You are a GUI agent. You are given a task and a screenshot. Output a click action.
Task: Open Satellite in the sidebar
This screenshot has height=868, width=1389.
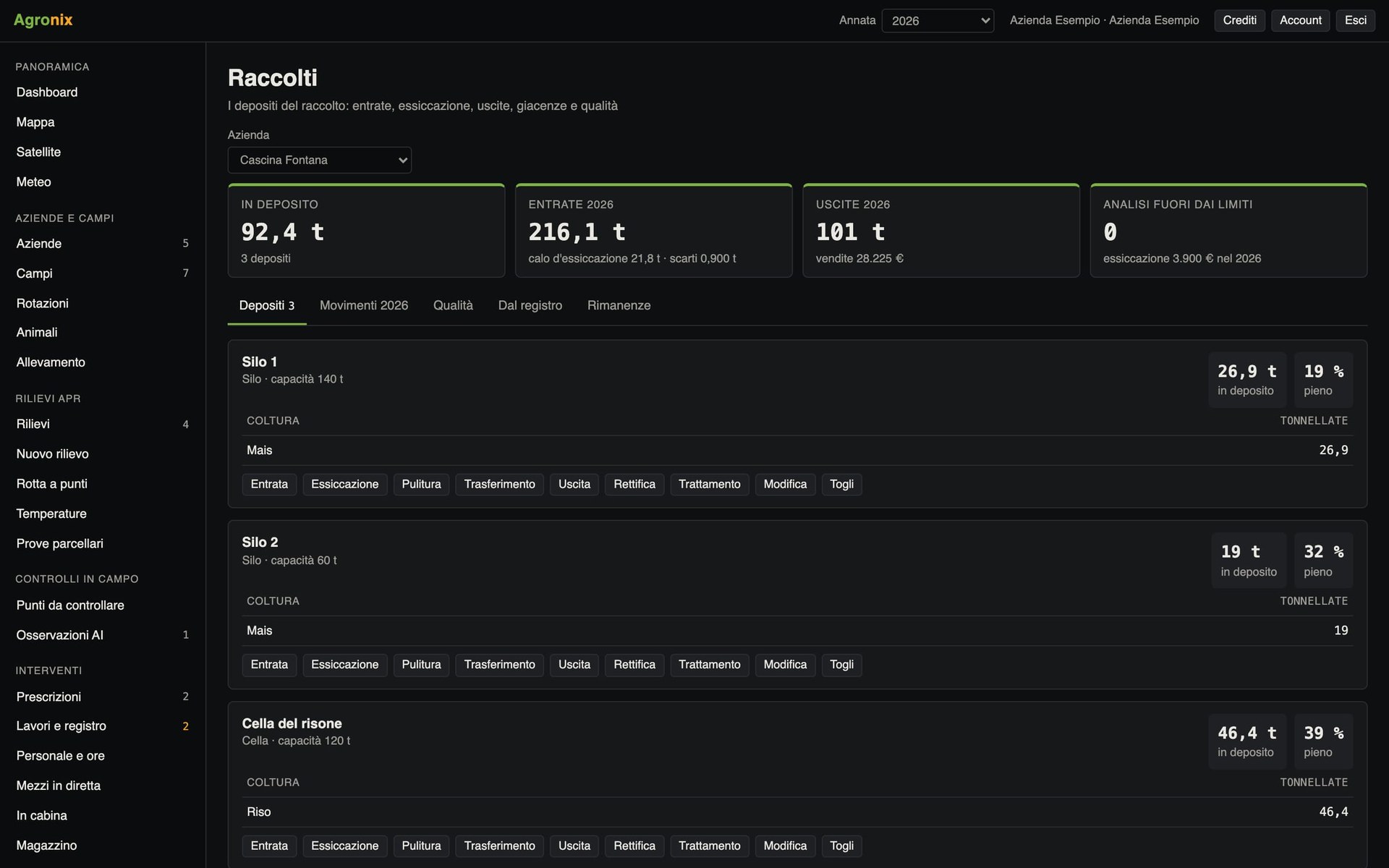pos(103,152)
